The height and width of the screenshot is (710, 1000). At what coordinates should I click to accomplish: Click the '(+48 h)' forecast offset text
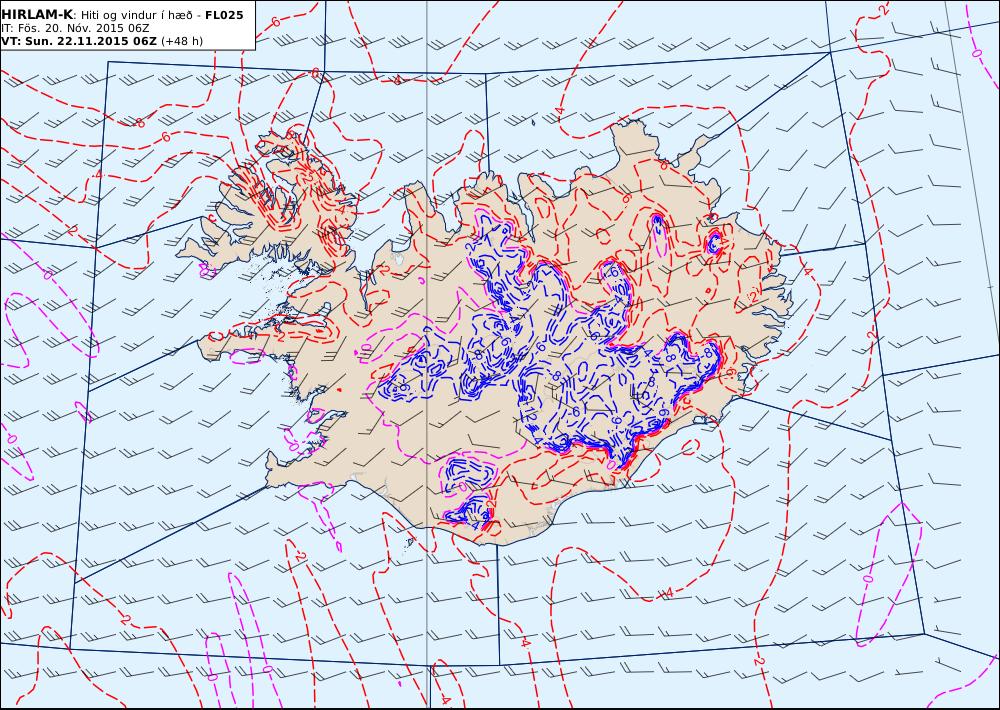coord(182,41)
